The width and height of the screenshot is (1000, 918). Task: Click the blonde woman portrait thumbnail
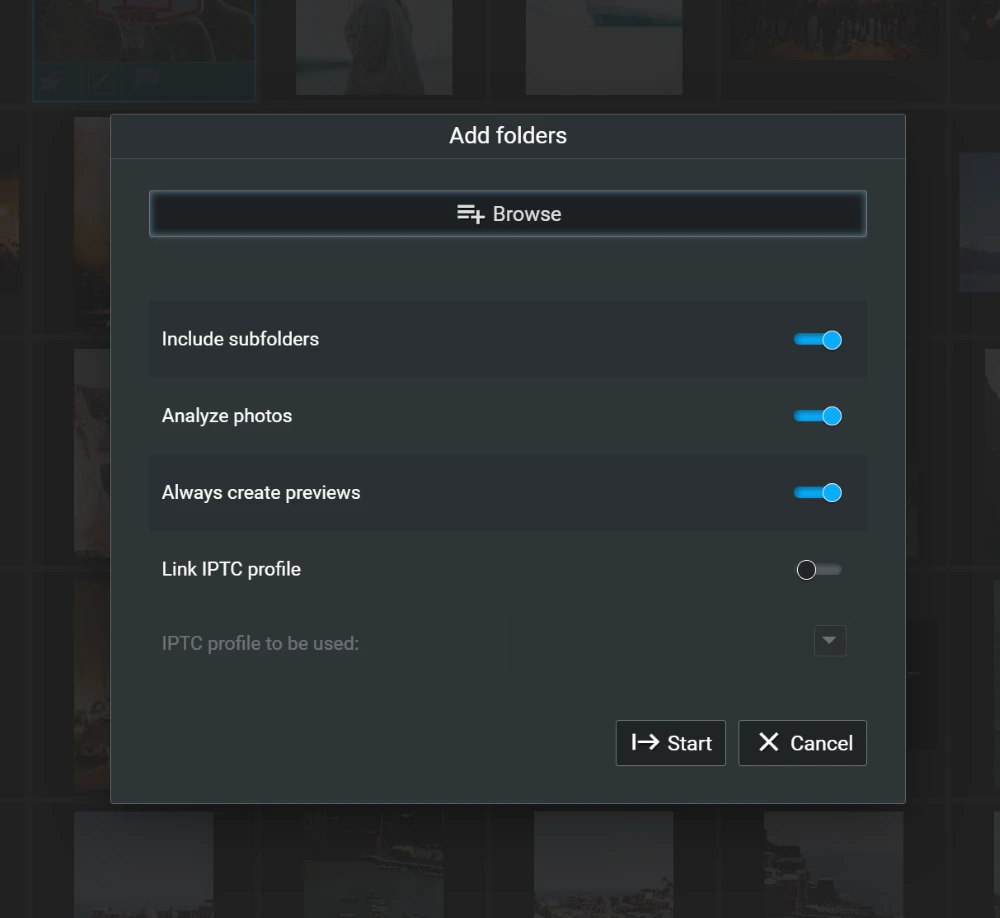tap(373, 45)
